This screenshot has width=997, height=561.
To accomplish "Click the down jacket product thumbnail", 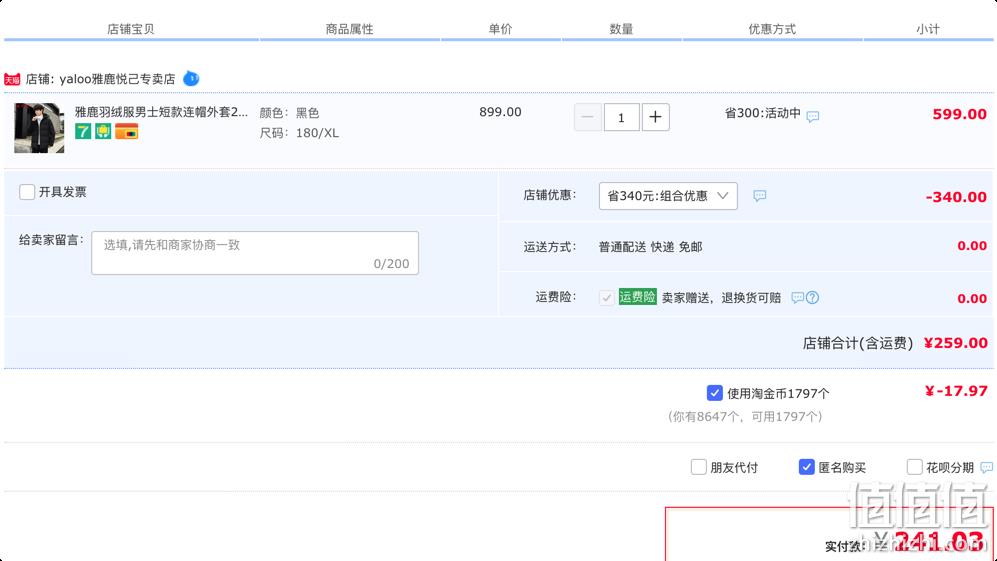I will 39,128.
